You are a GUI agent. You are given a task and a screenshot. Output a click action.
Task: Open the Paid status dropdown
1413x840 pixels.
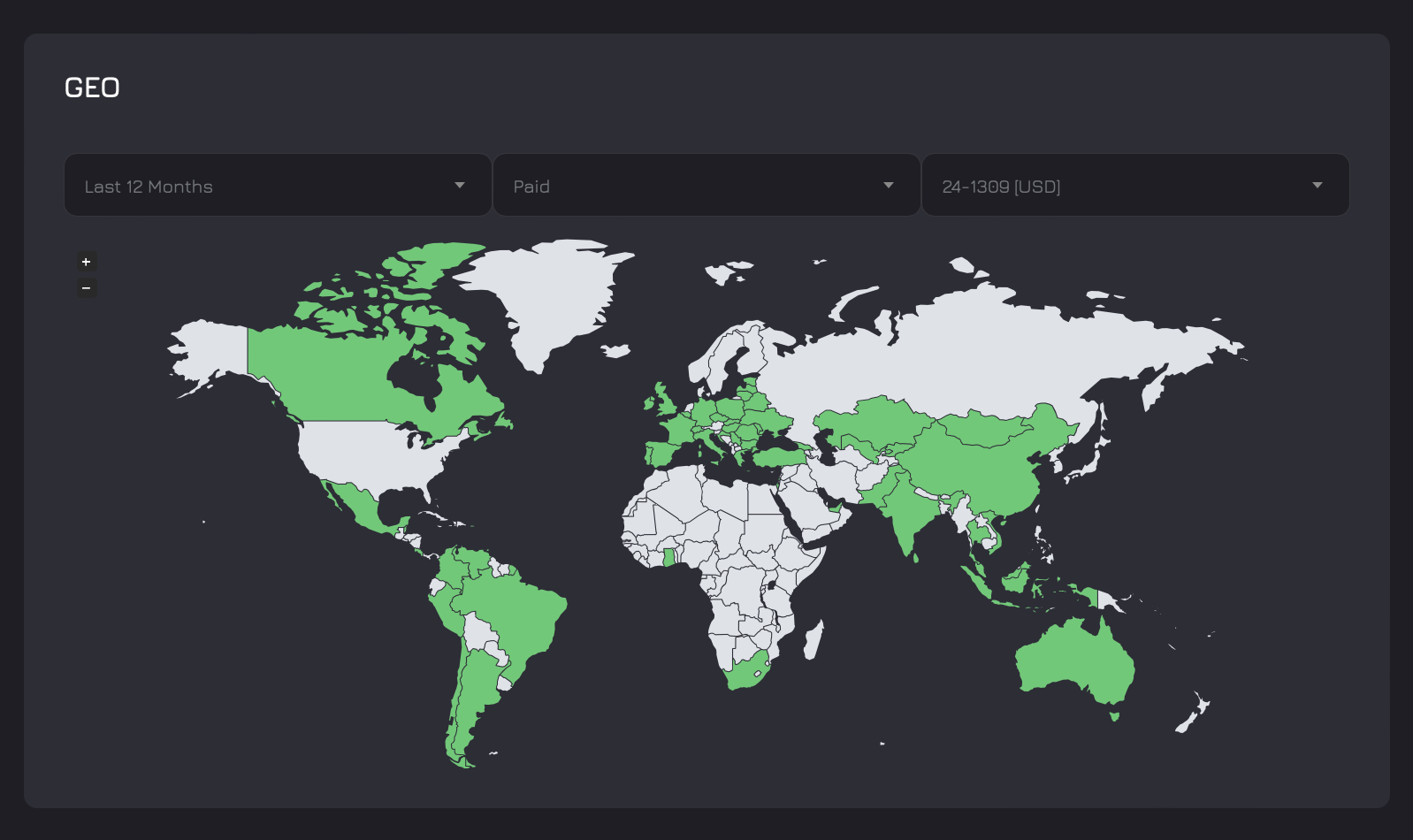pyautogui.click(x=706, y=186)
